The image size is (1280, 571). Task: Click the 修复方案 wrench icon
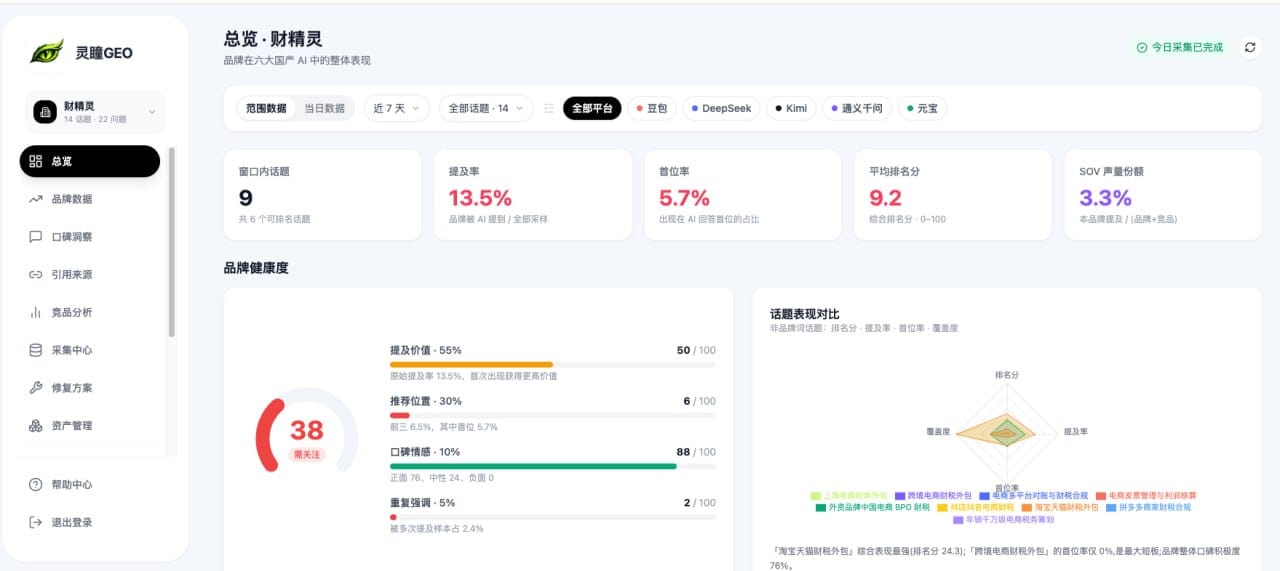click(36, 388)
